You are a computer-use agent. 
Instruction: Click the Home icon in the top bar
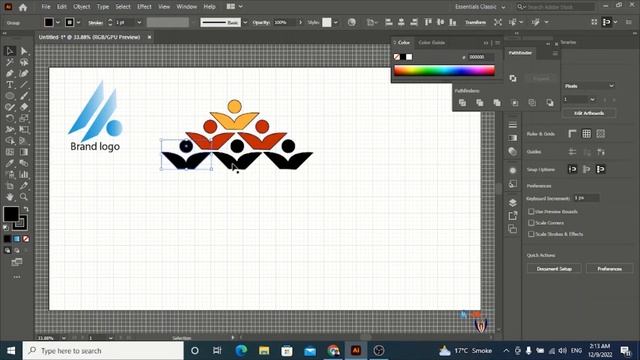pos(23,7)
